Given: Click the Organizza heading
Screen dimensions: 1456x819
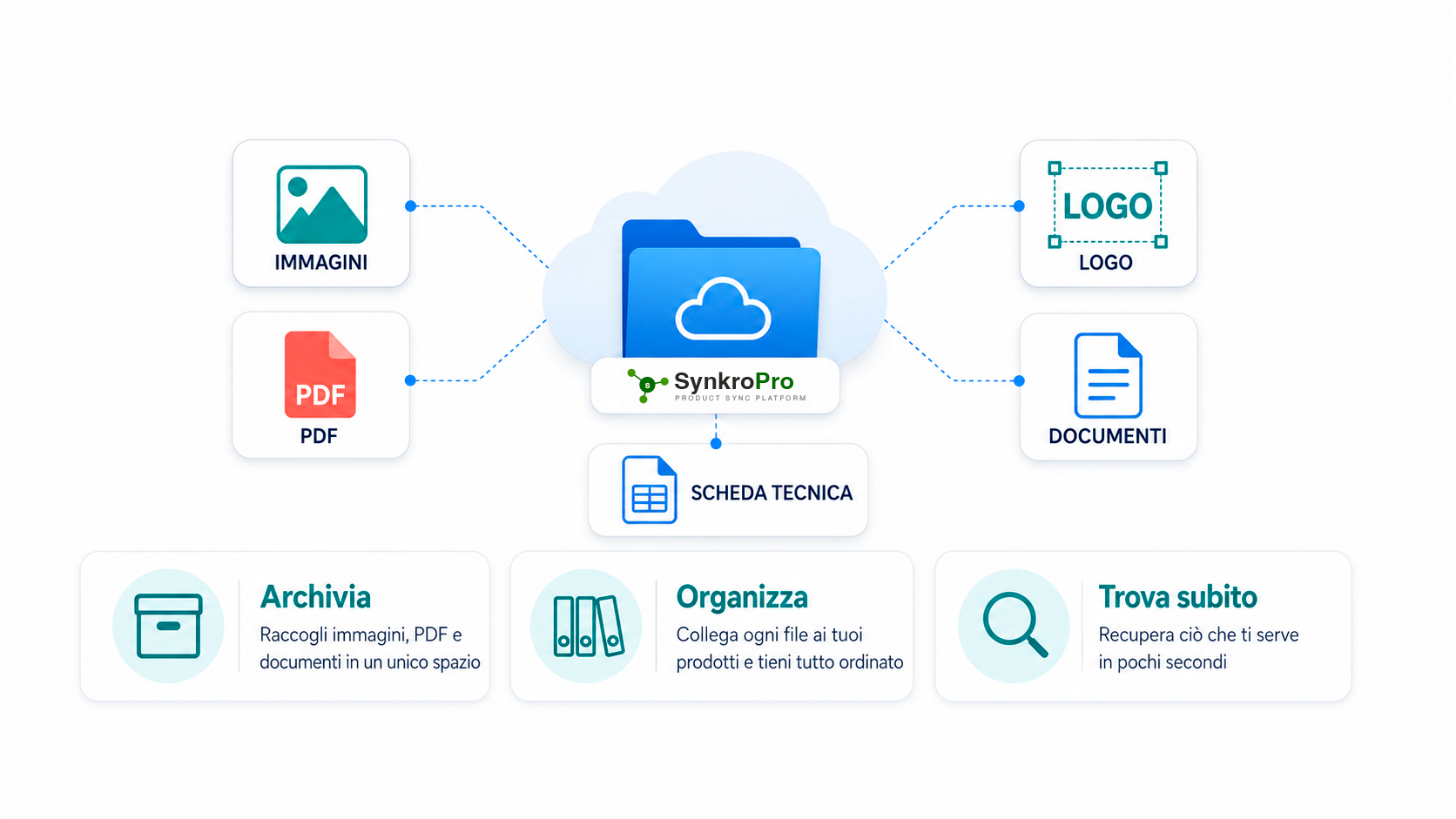Looking at the screenshot, I should 742,597.
